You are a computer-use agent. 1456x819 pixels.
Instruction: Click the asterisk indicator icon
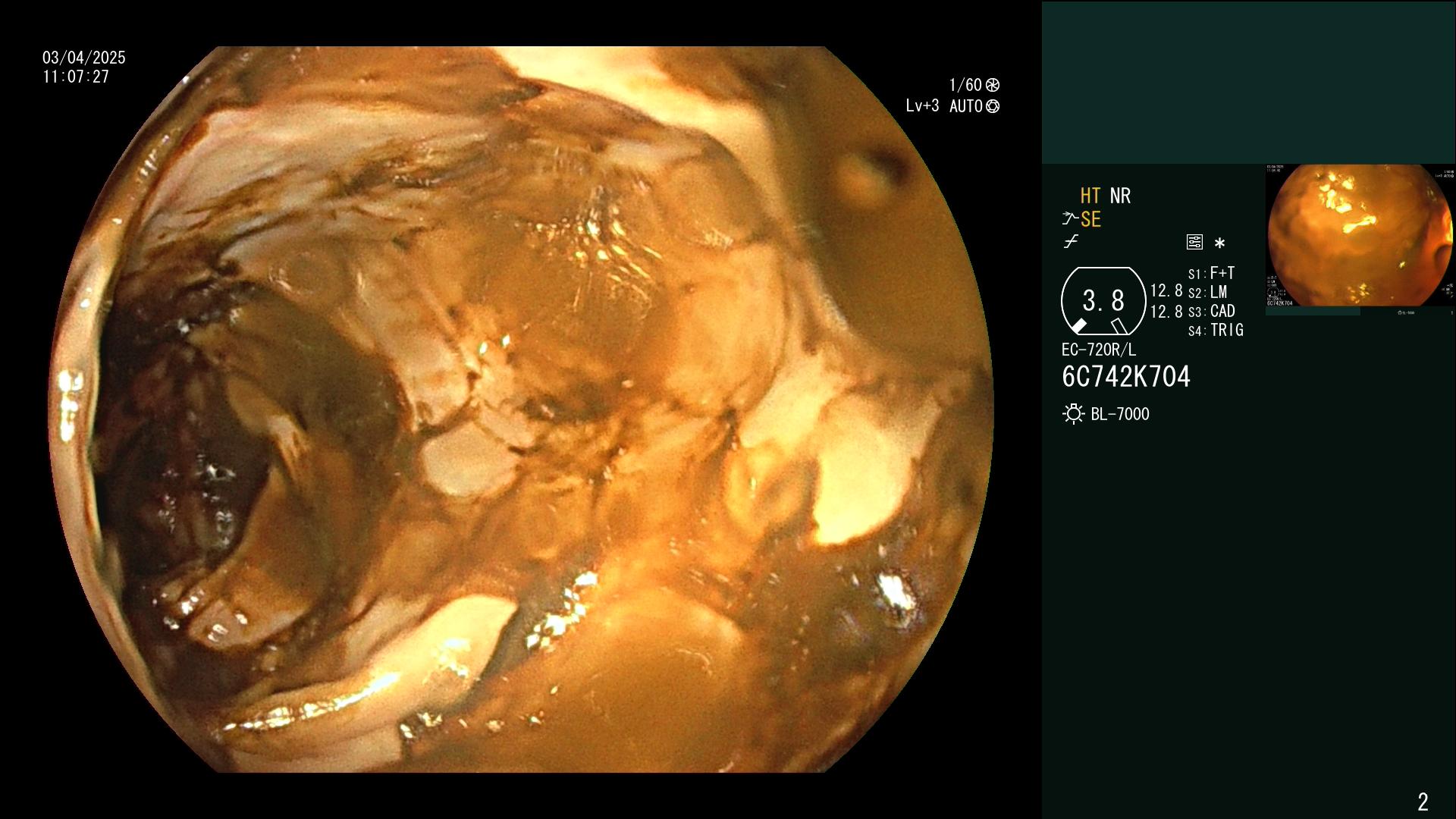tap(1219, 243)
